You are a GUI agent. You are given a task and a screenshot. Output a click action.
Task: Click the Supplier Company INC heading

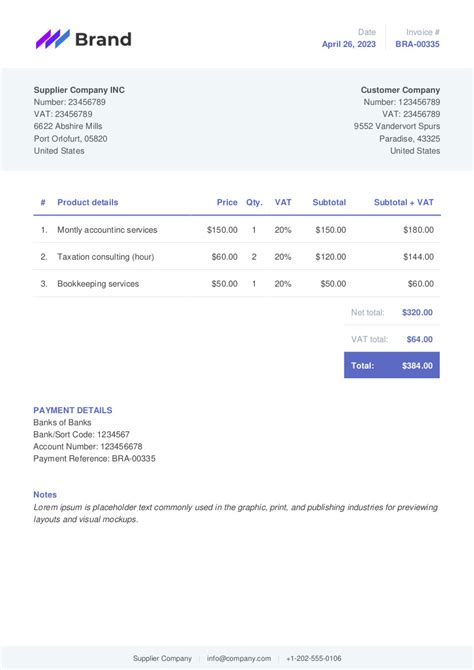coord(79,90)
